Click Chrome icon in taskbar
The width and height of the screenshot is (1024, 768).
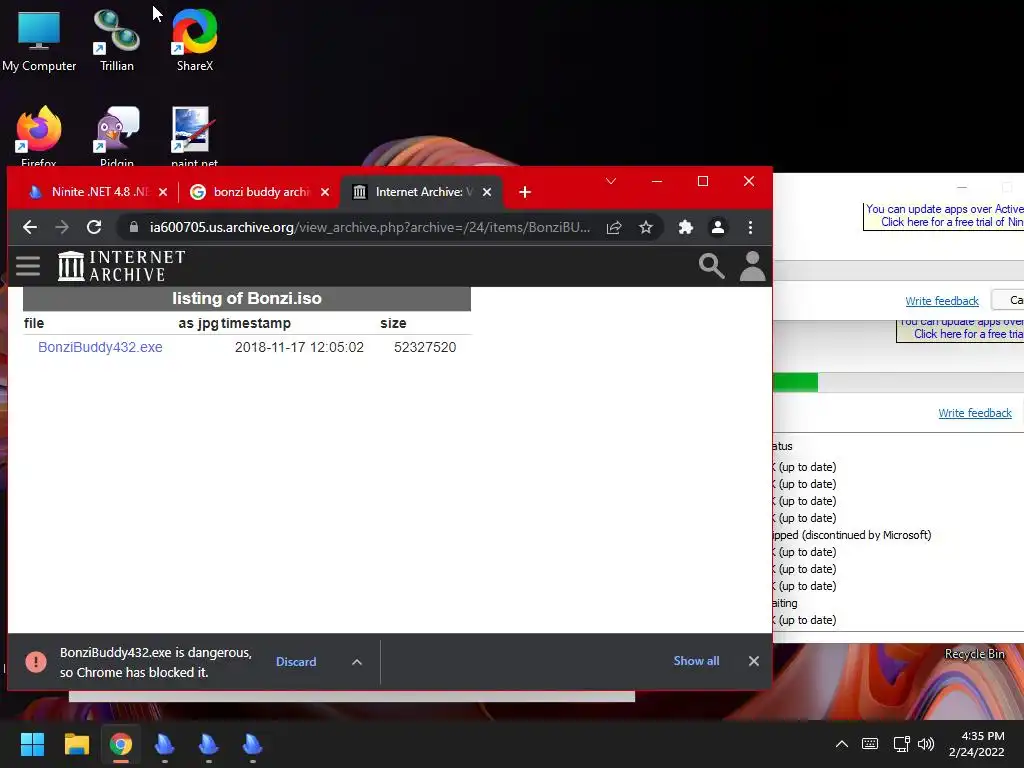click(120, 744)
